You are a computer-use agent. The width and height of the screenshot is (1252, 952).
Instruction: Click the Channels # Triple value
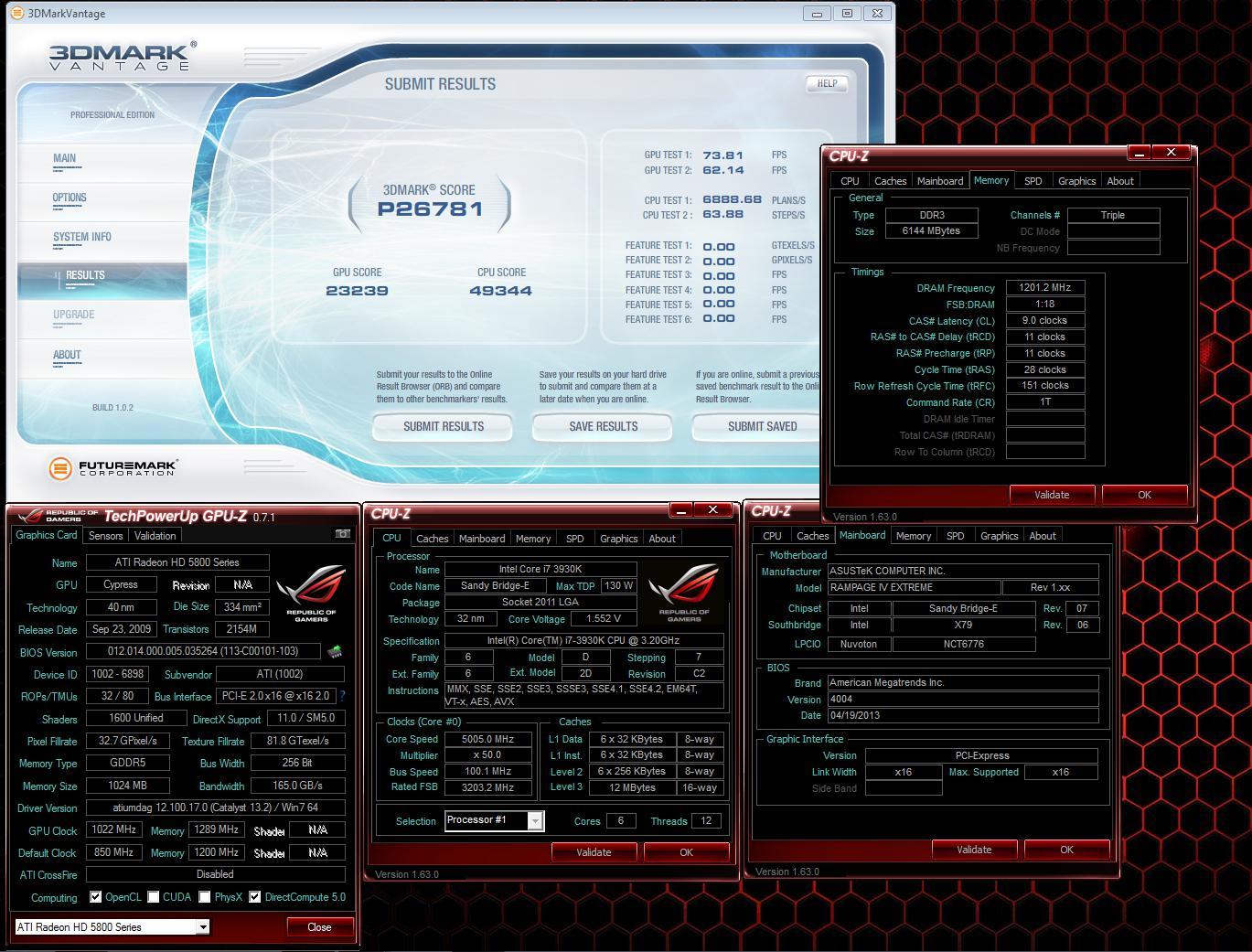pyautogui.click(x=1113, y=215)
